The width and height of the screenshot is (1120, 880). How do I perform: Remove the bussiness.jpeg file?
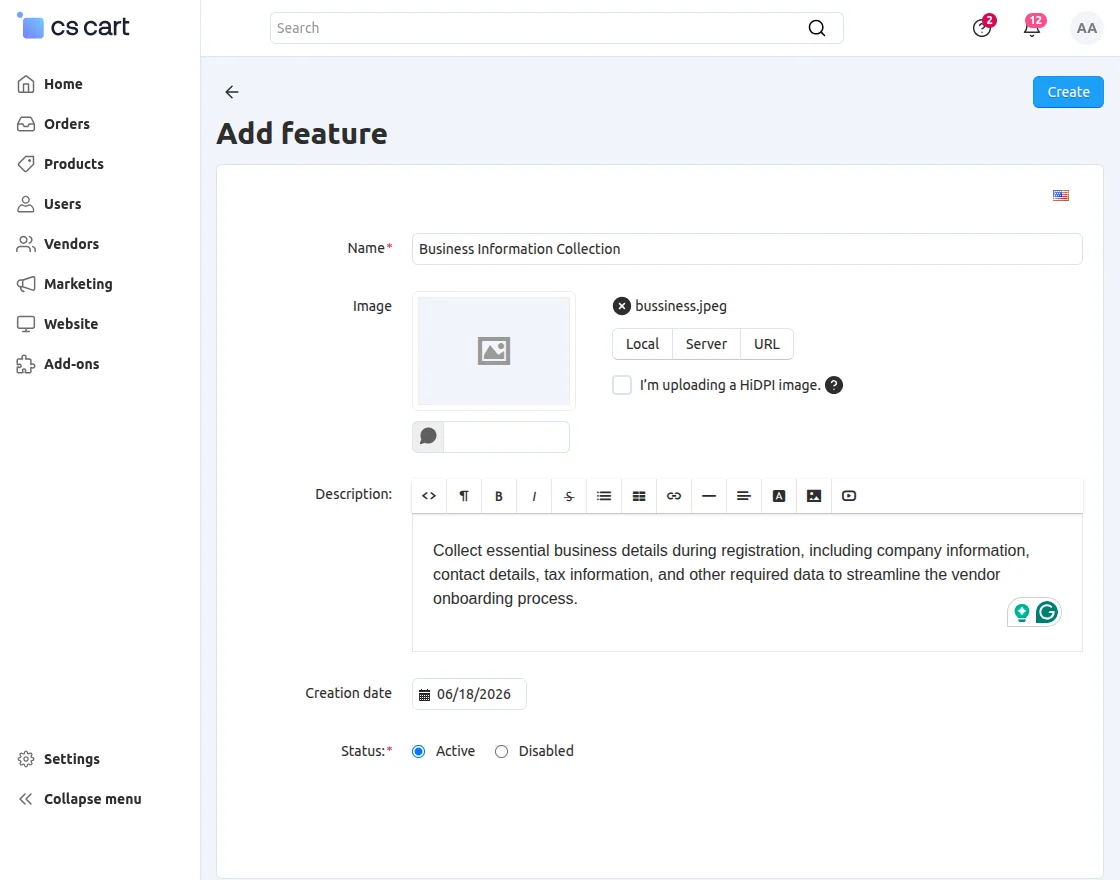(x=621, y=306)
